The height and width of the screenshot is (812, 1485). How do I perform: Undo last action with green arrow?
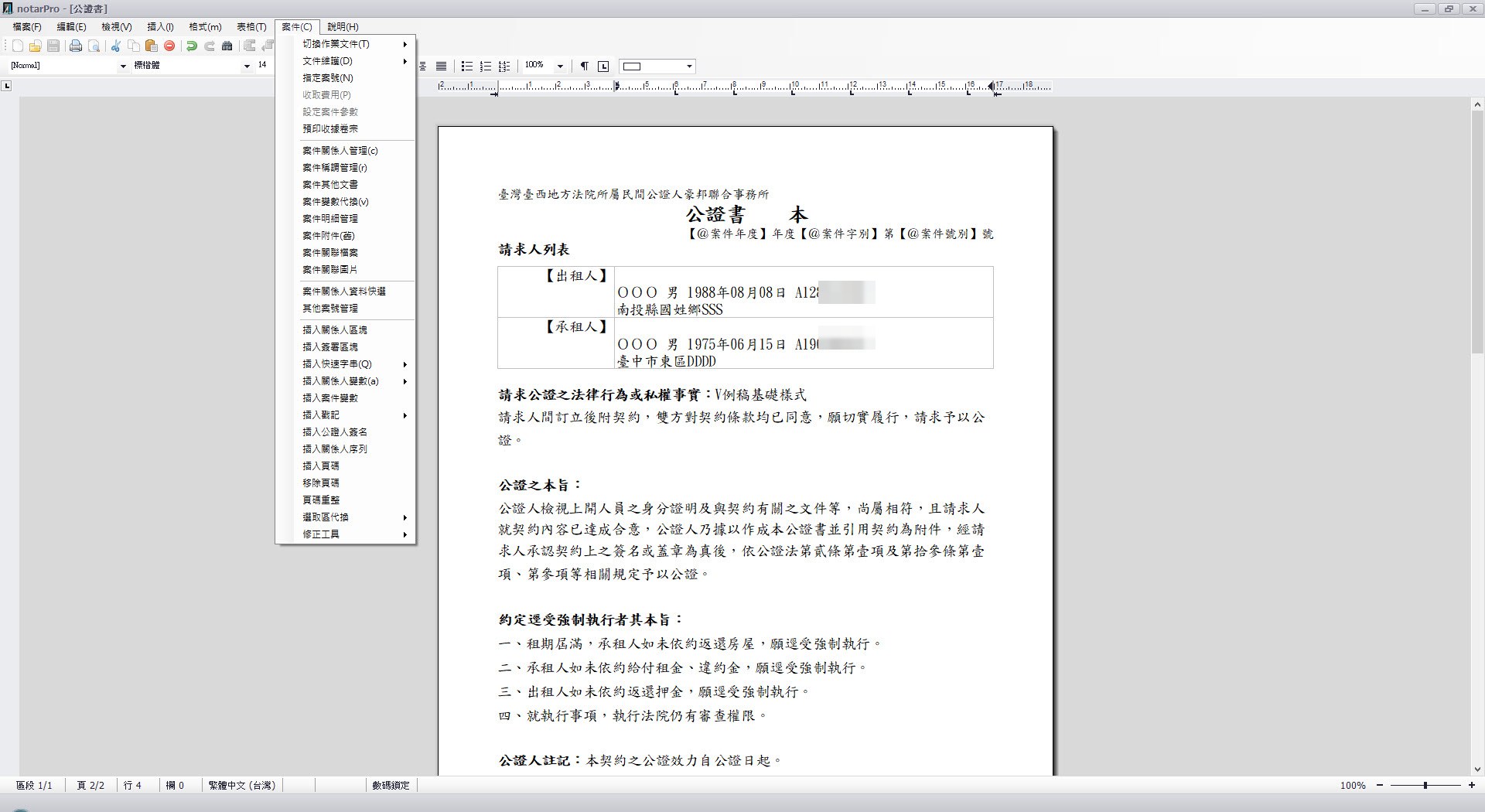click(192, 46)
